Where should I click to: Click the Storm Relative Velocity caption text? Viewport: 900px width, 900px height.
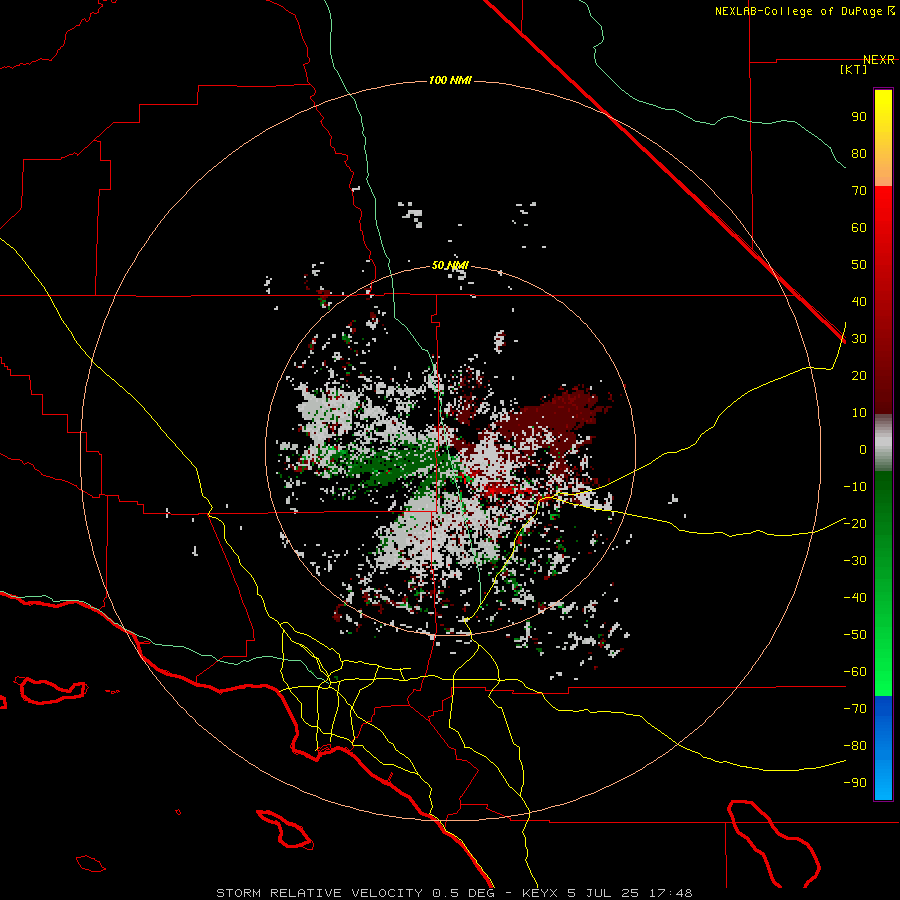coord(454,893)
